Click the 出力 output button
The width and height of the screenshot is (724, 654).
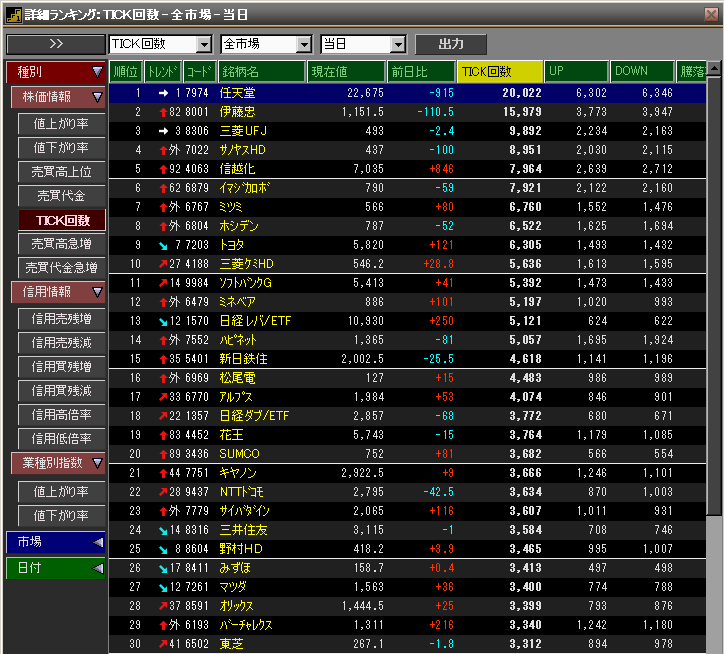pos(451,44)
